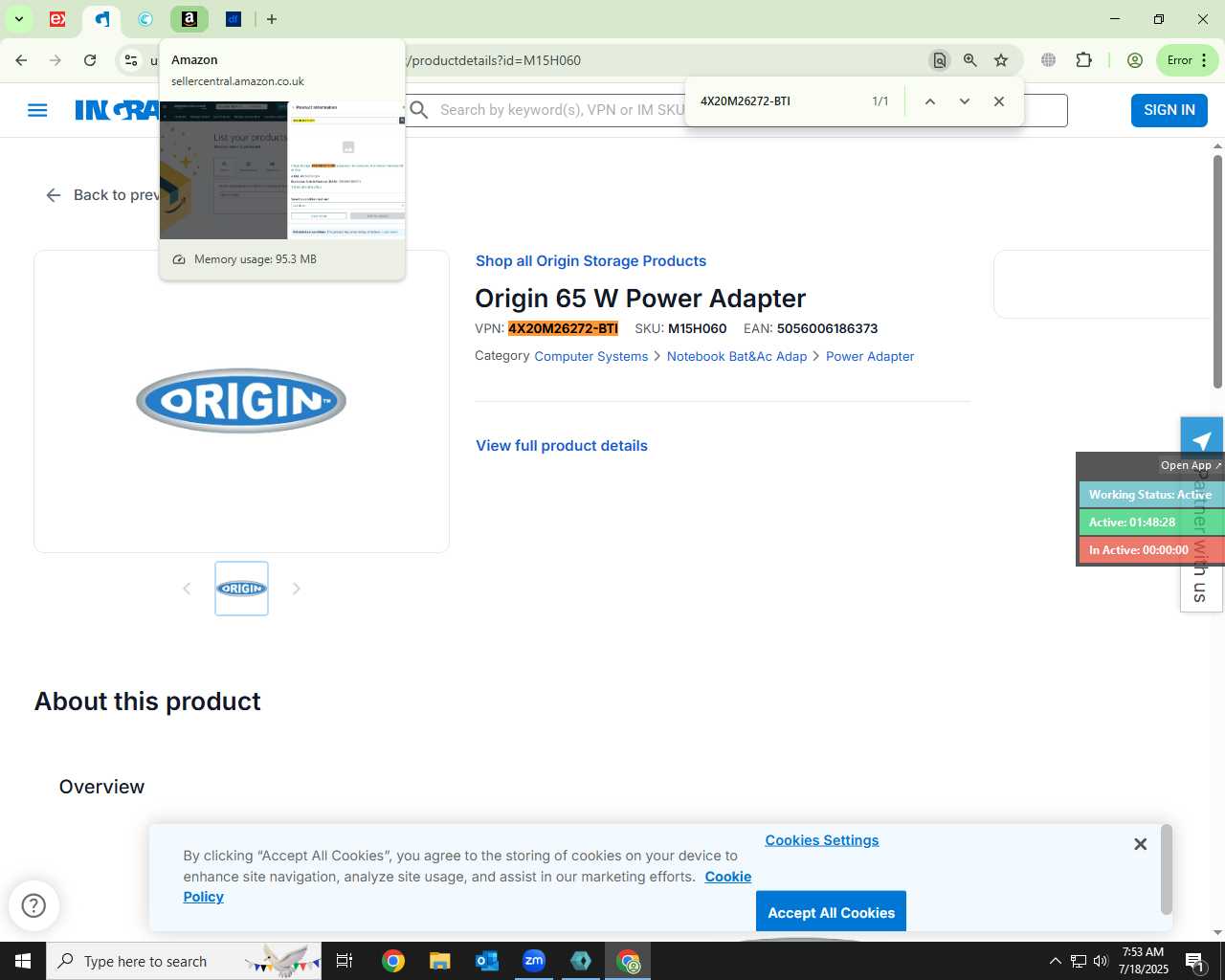1225x980 pixels.
Task: Go back to the previous page
Action: (x=21, y=60)
